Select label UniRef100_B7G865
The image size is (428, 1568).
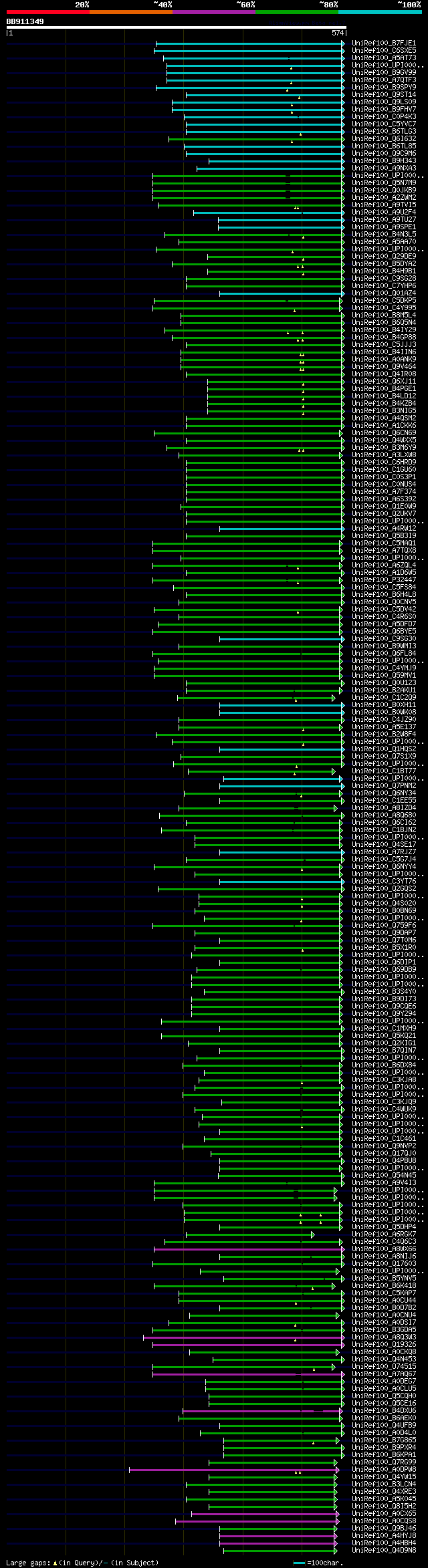click(384, 1440)
